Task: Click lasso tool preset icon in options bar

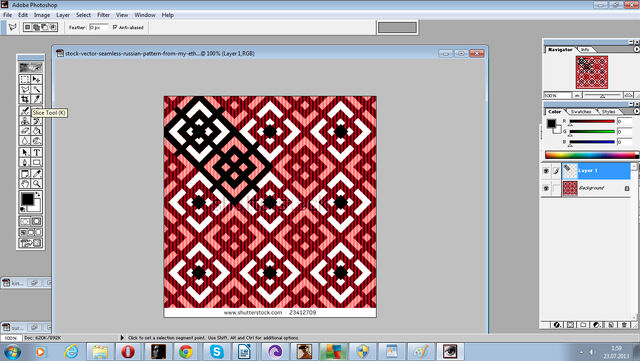Action: tap(12, 27)
